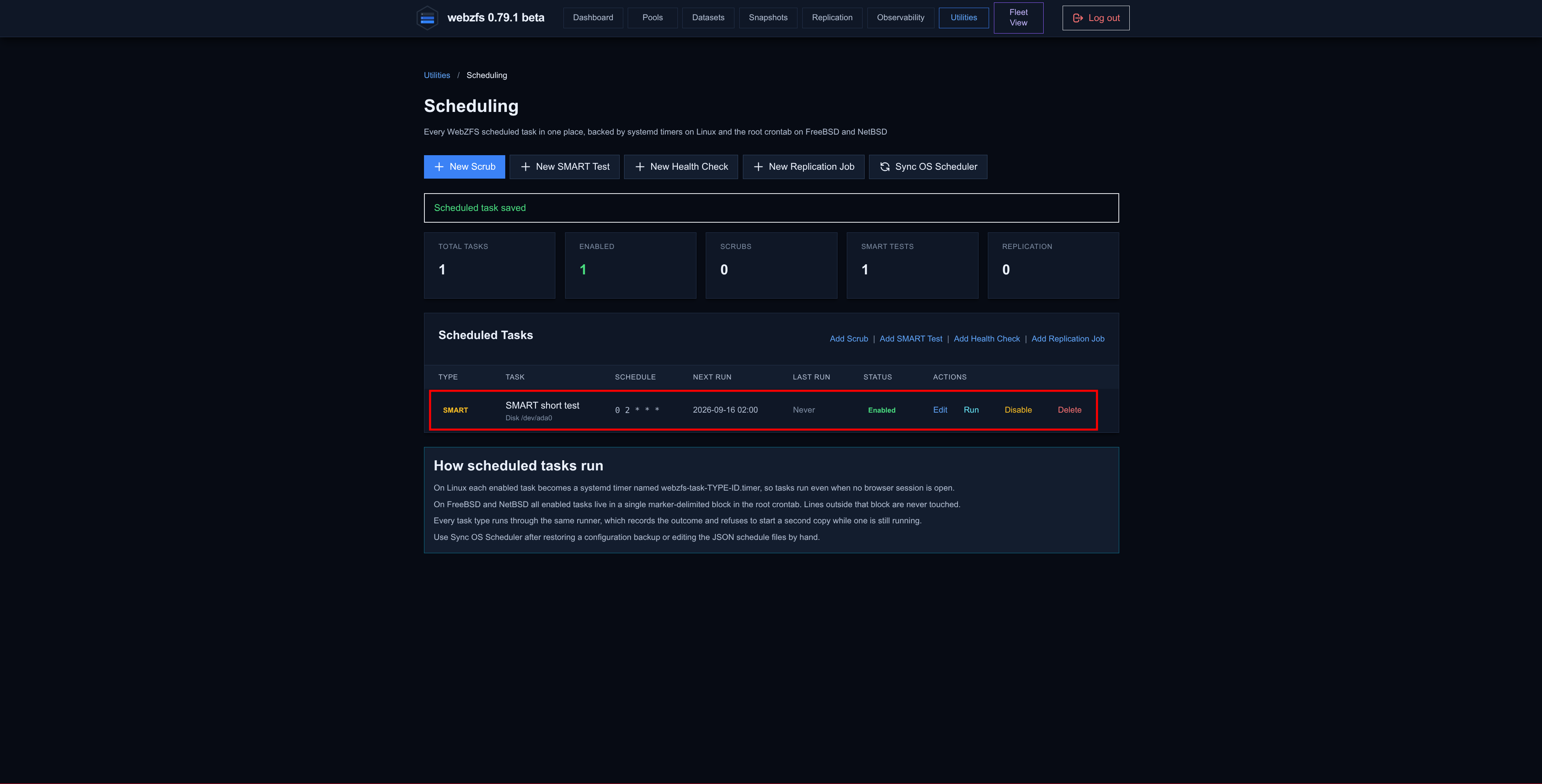Open Fleet View
The image size is (1542, 784).
tap(1018, 17)
